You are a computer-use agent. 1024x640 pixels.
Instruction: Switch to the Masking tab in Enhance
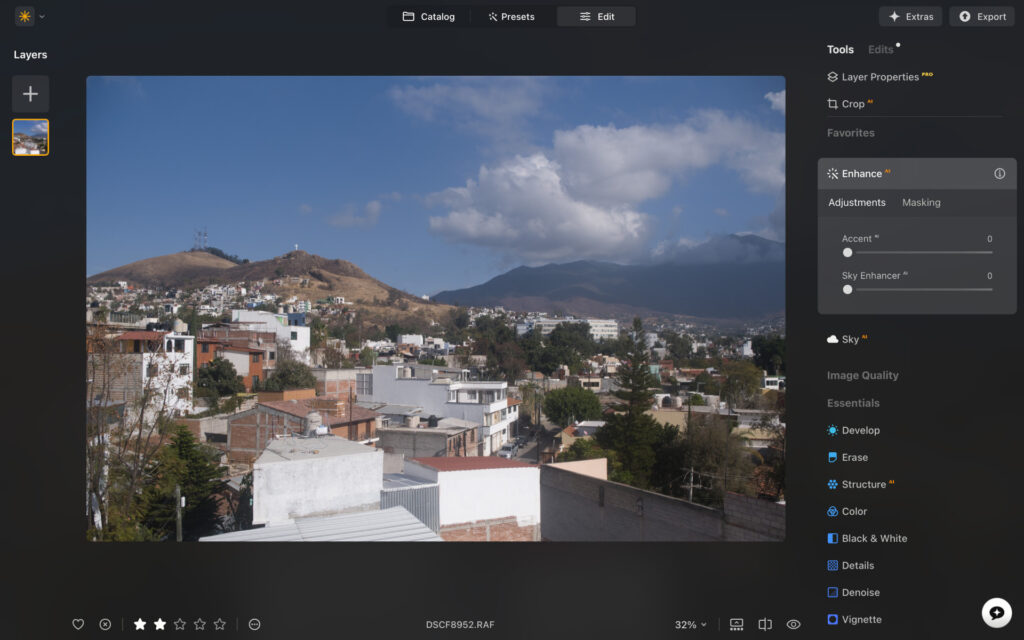coord(920,202)
